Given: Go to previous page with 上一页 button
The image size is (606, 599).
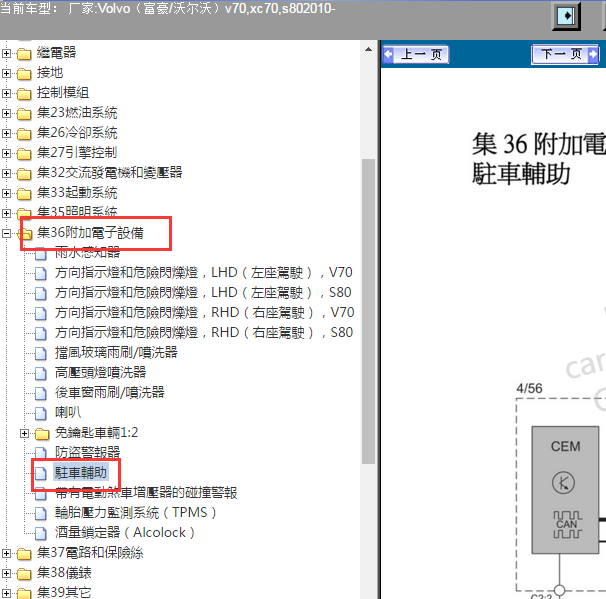Looking at the screenshot, I should [x=416, y=54].
